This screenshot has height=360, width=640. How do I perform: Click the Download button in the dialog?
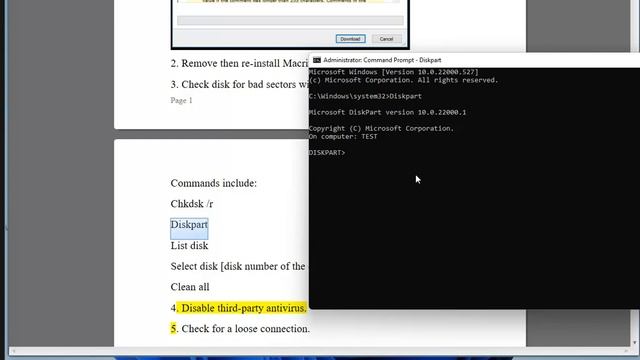(351, 39)
